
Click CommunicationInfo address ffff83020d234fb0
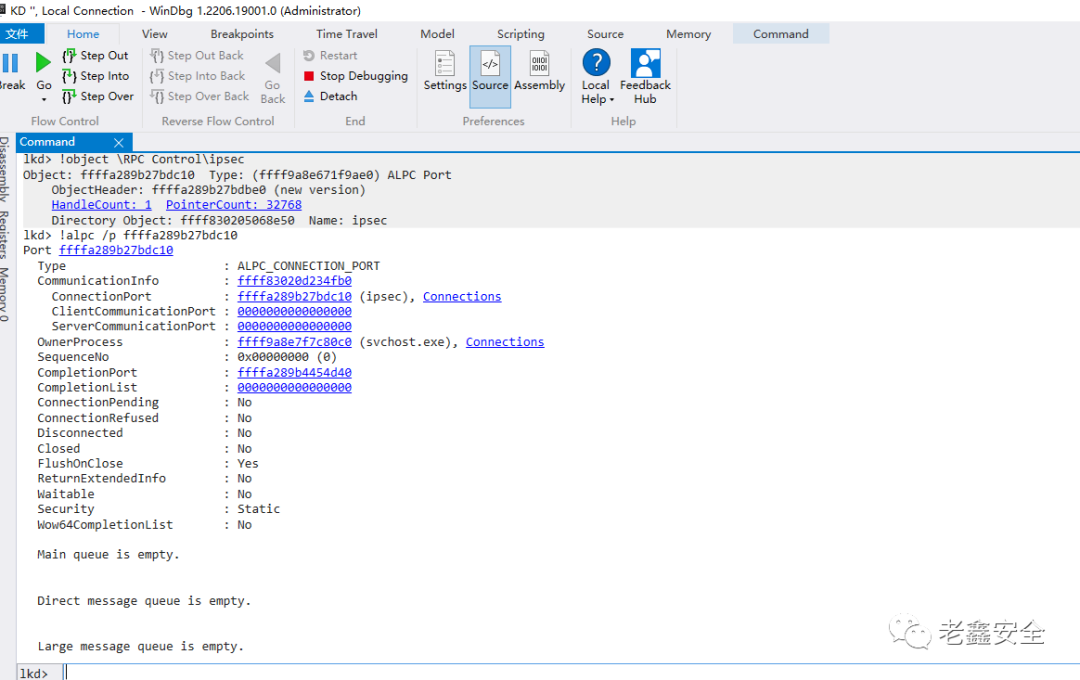click(294, 280)
